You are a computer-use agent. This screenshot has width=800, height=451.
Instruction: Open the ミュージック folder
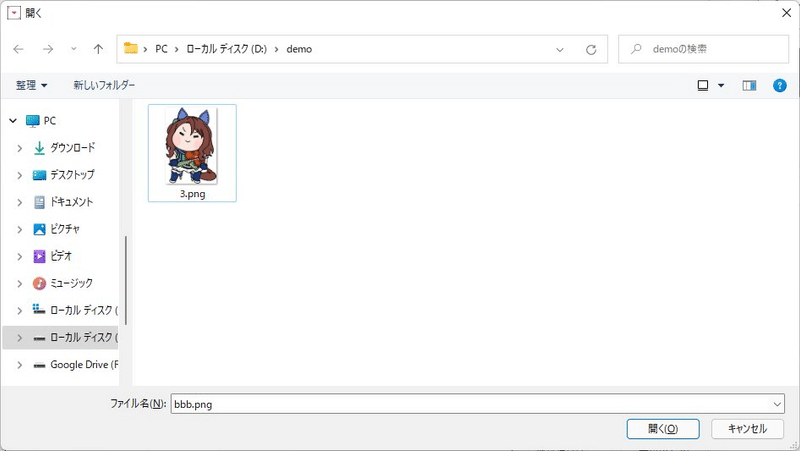point(71,283)
